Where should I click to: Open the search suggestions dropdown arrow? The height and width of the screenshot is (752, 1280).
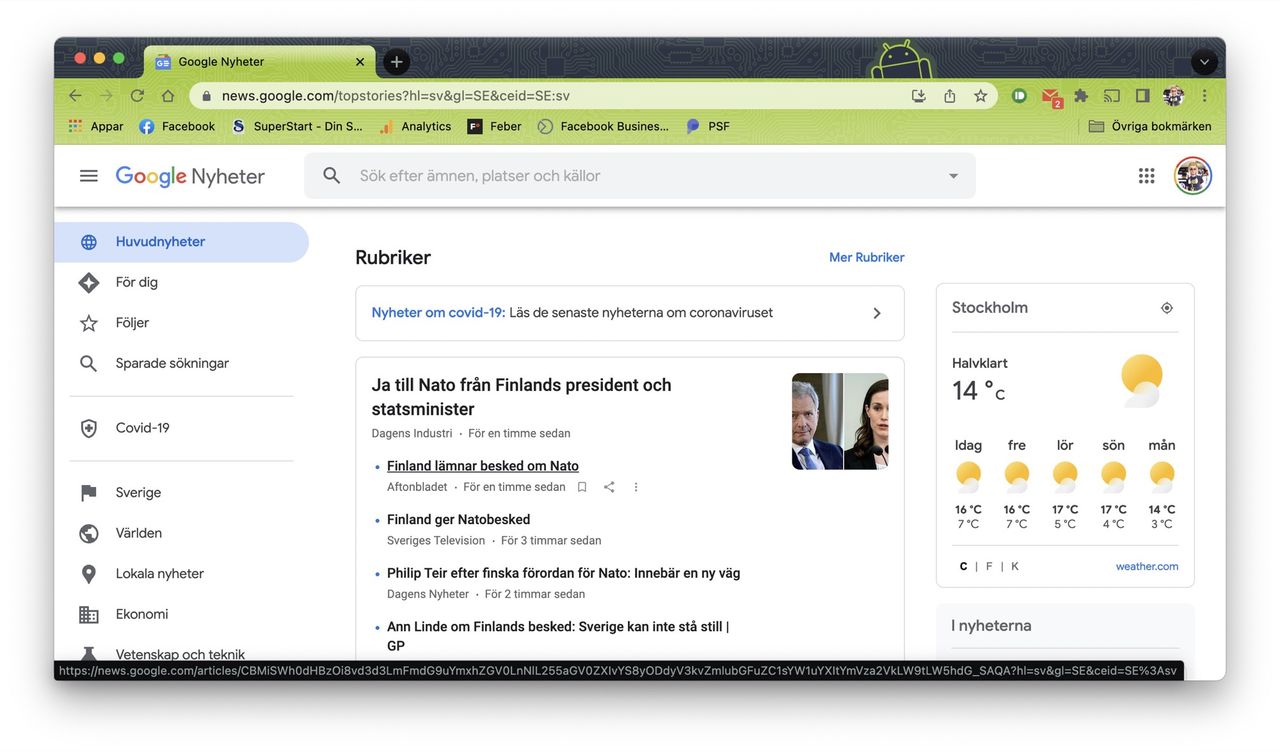952,175
